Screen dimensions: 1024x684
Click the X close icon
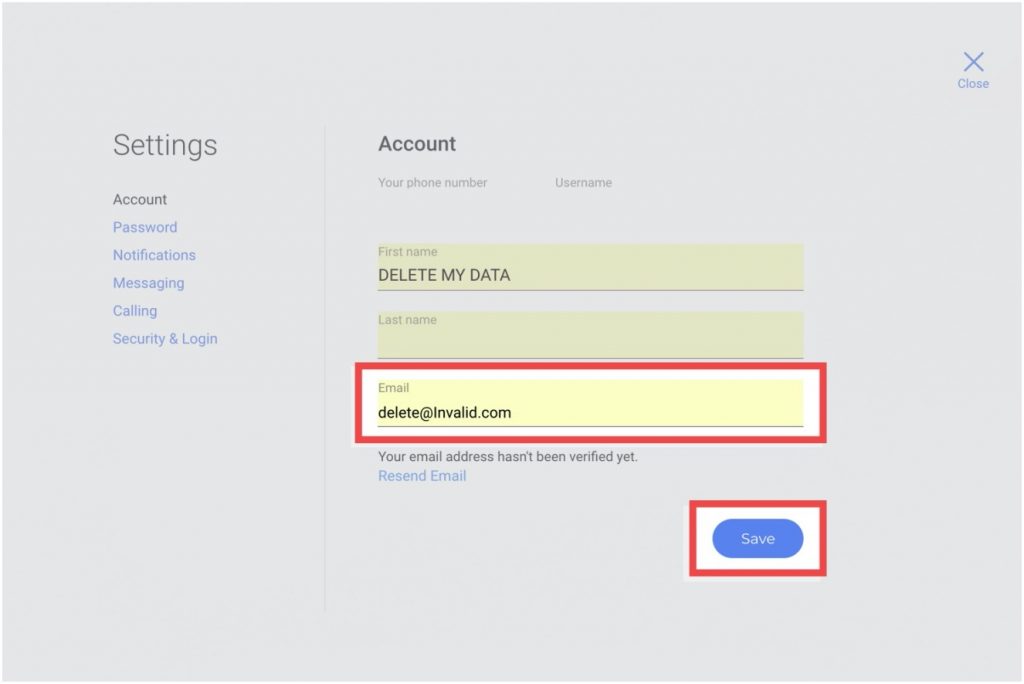point(973,62)
